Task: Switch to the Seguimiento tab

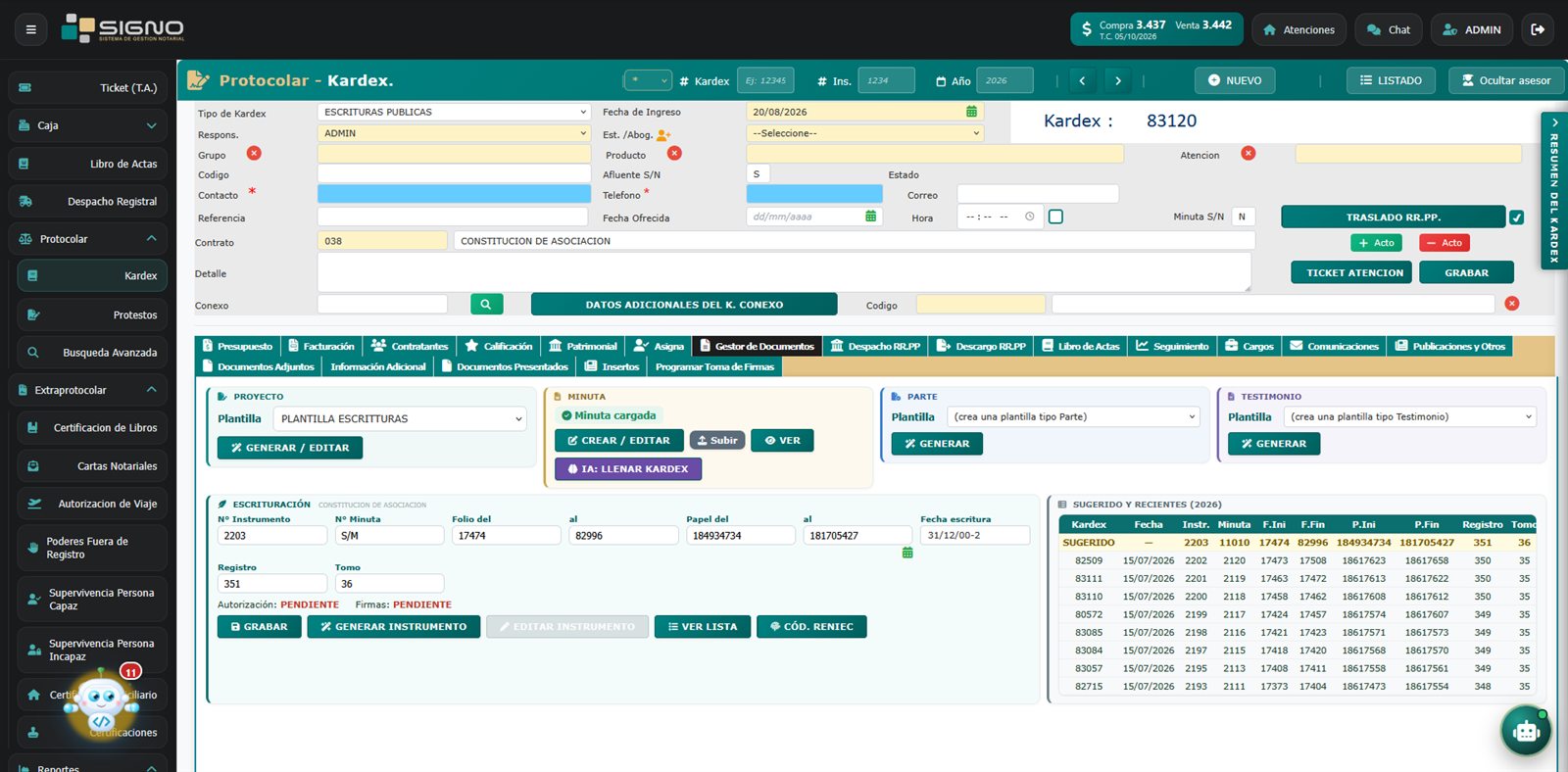Action: (x=1172, y=346)
